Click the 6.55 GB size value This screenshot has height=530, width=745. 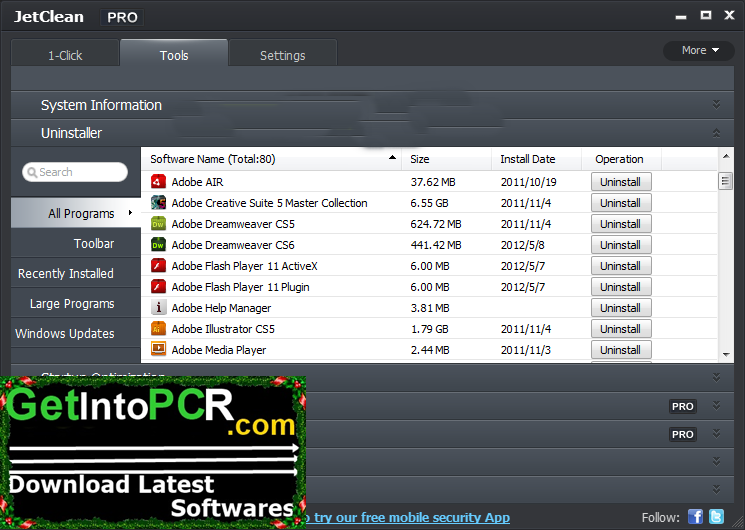(430, 203)
